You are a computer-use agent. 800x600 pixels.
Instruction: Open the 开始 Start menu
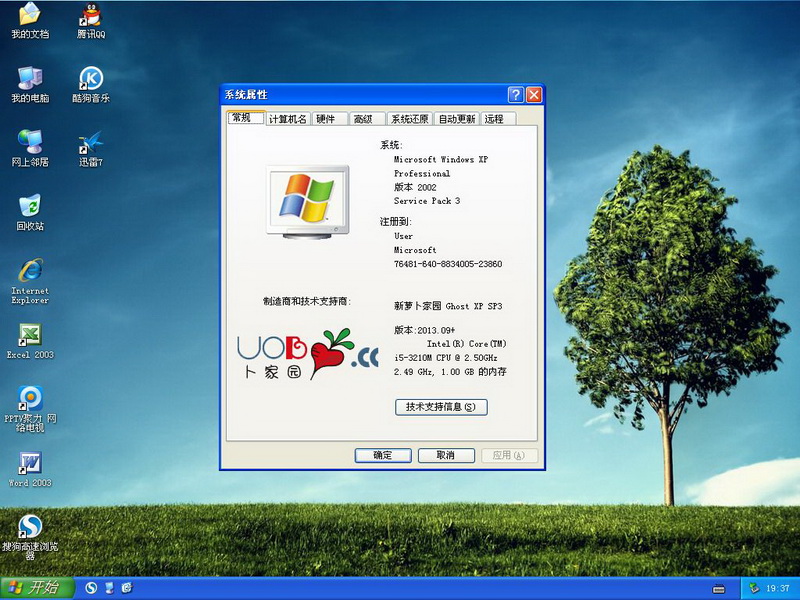[x=34, y=588]
